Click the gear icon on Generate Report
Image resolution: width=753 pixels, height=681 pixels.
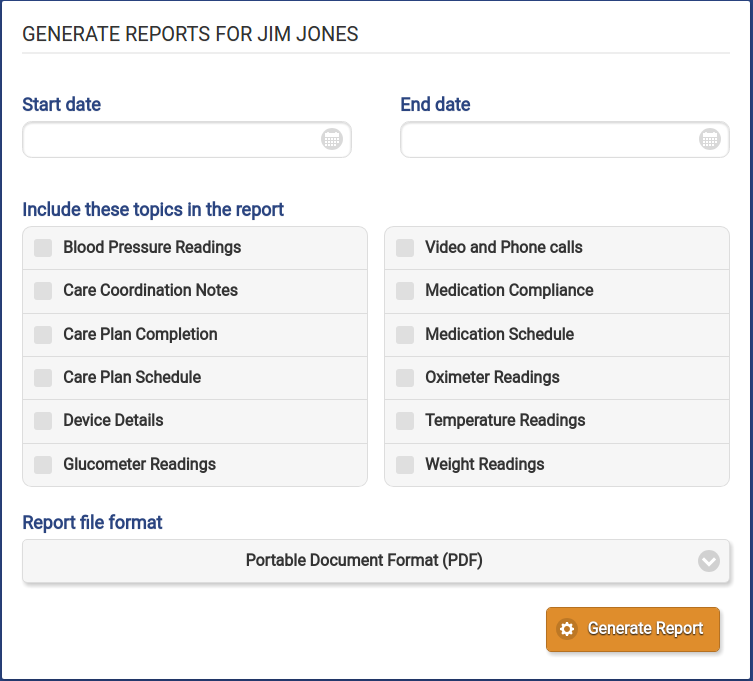pos(567,629)
